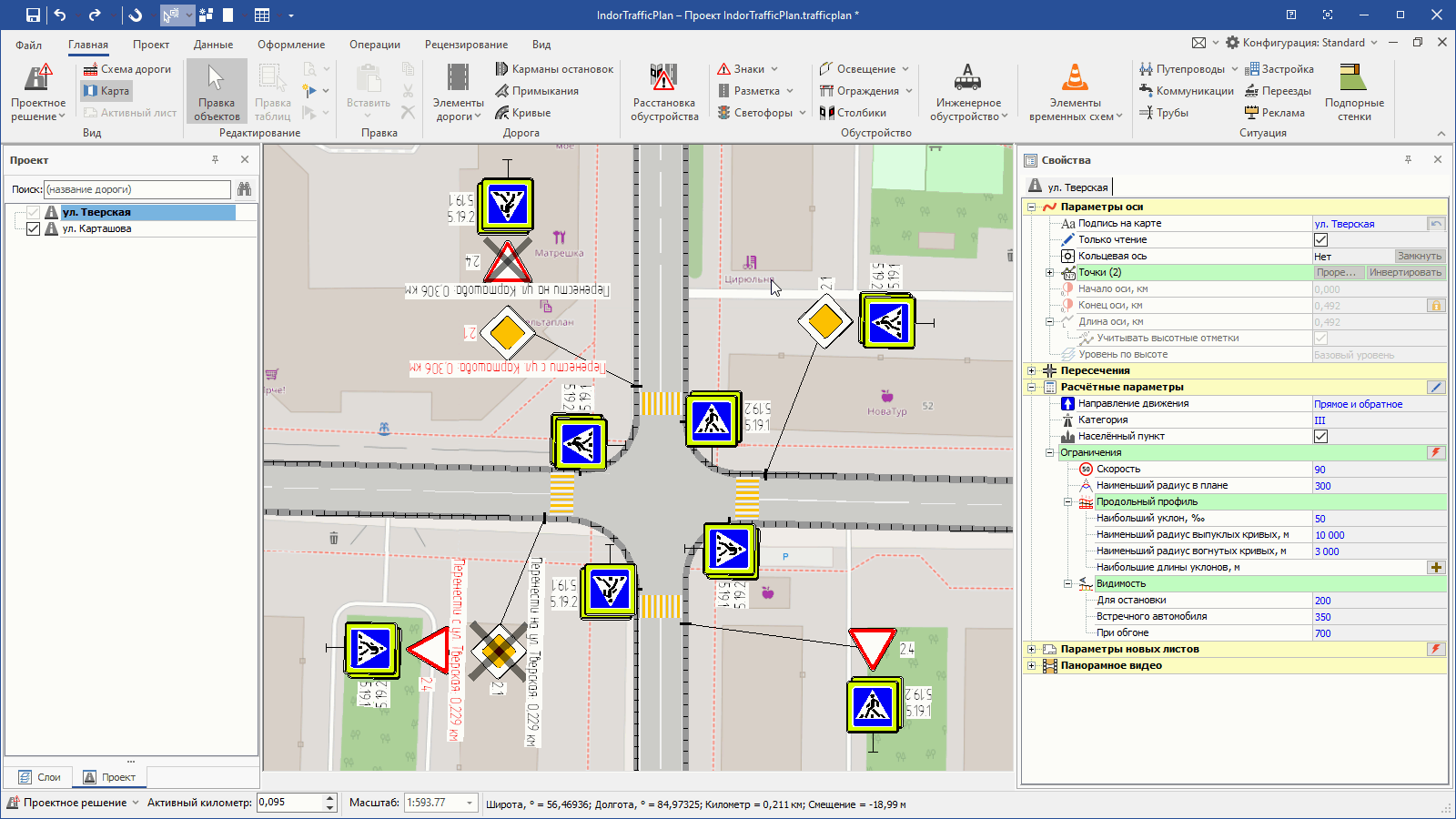Open Масштаб dropdown list
Image resolution: width=1456 pixels, height=819 pixels.
click(470, 803)
